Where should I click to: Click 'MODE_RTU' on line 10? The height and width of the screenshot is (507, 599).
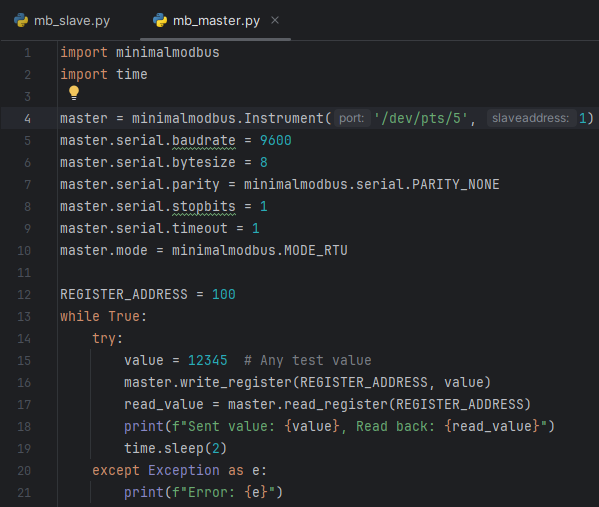coord(316,251)
